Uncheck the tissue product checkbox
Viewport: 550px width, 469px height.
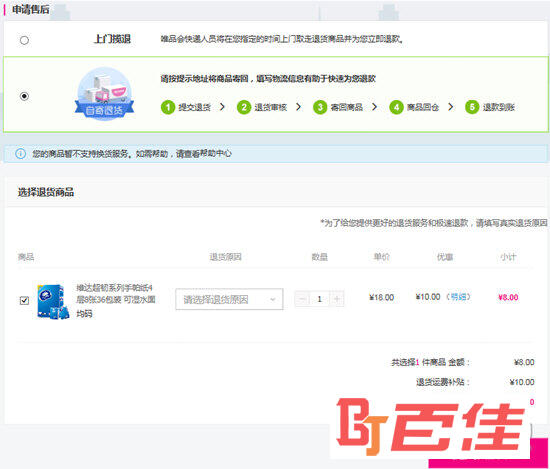coord(24,300)
